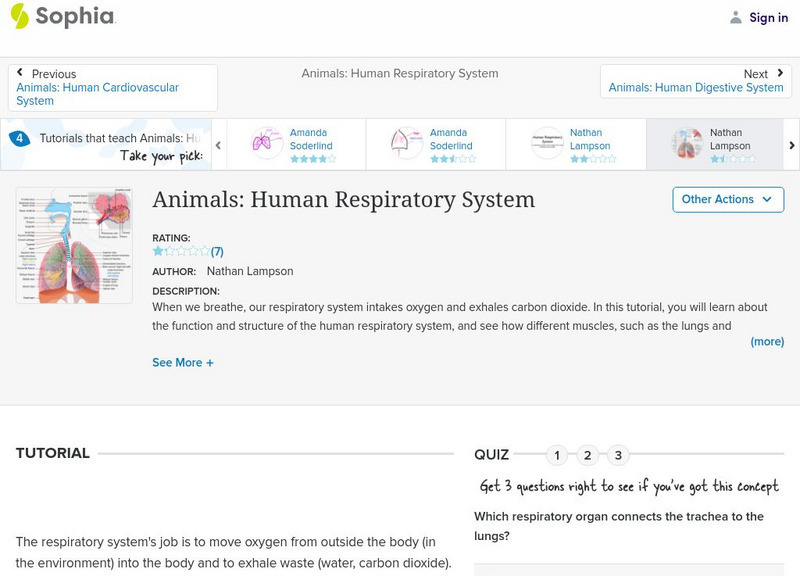The image size is (800, 576).
Task: Expand description with (more) link
Action: pos(767,341)
